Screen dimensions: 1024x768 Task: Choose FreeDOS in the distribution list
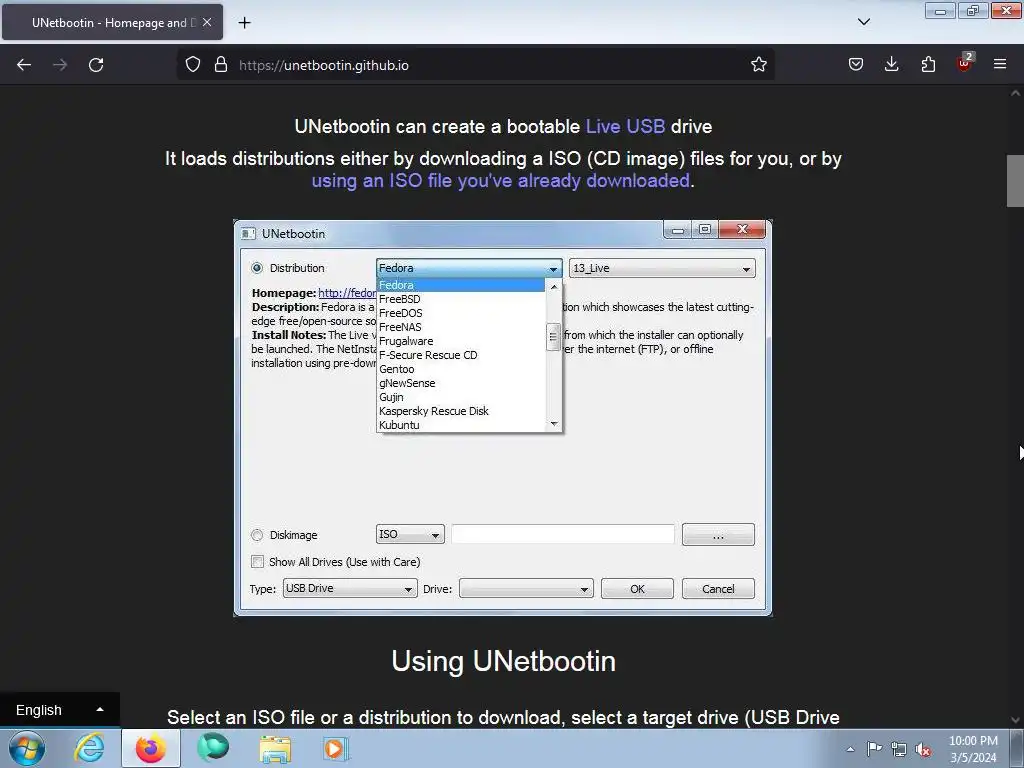[461, 313]
